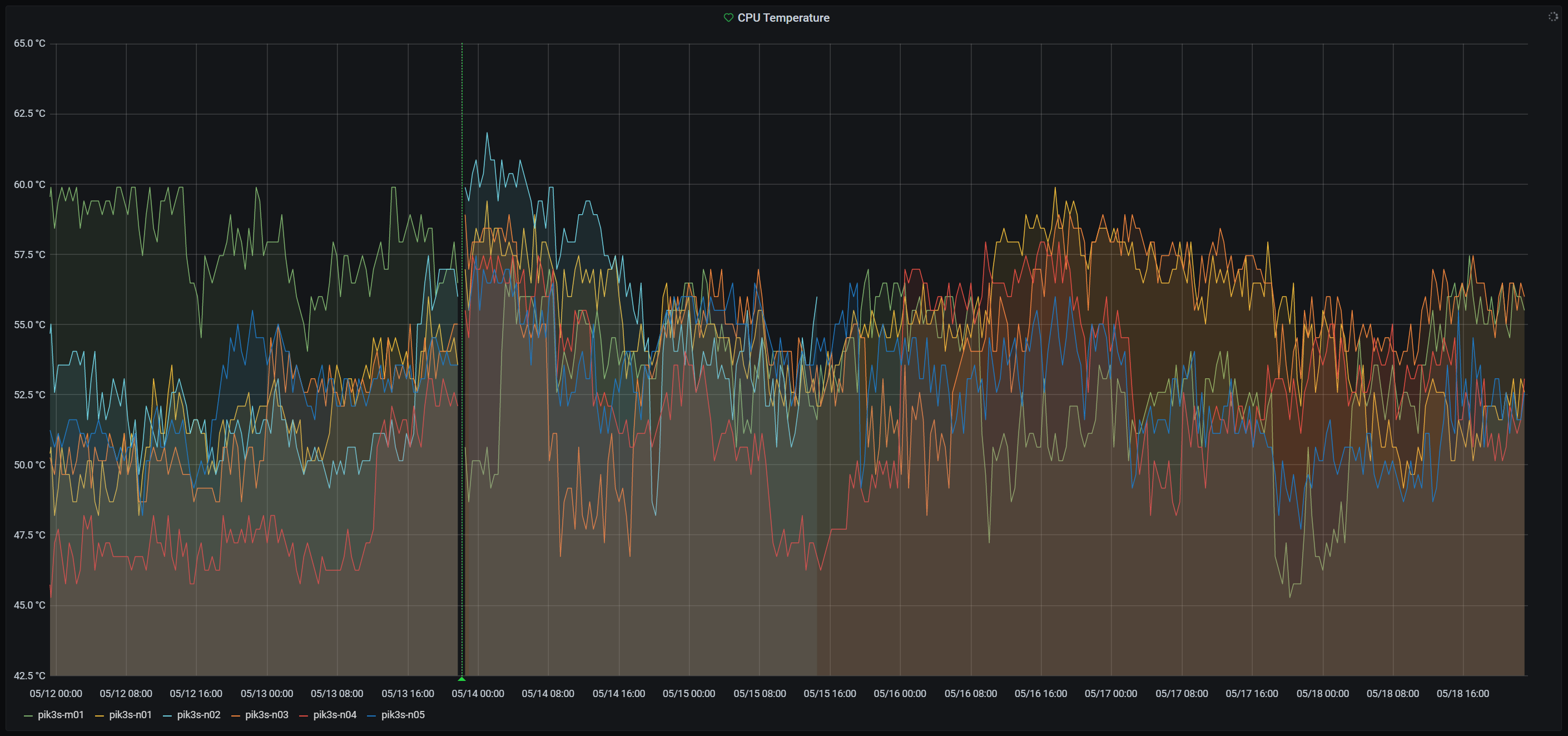
Task: Click pik3s-n03 legend label text
Action: pos(266,715)
